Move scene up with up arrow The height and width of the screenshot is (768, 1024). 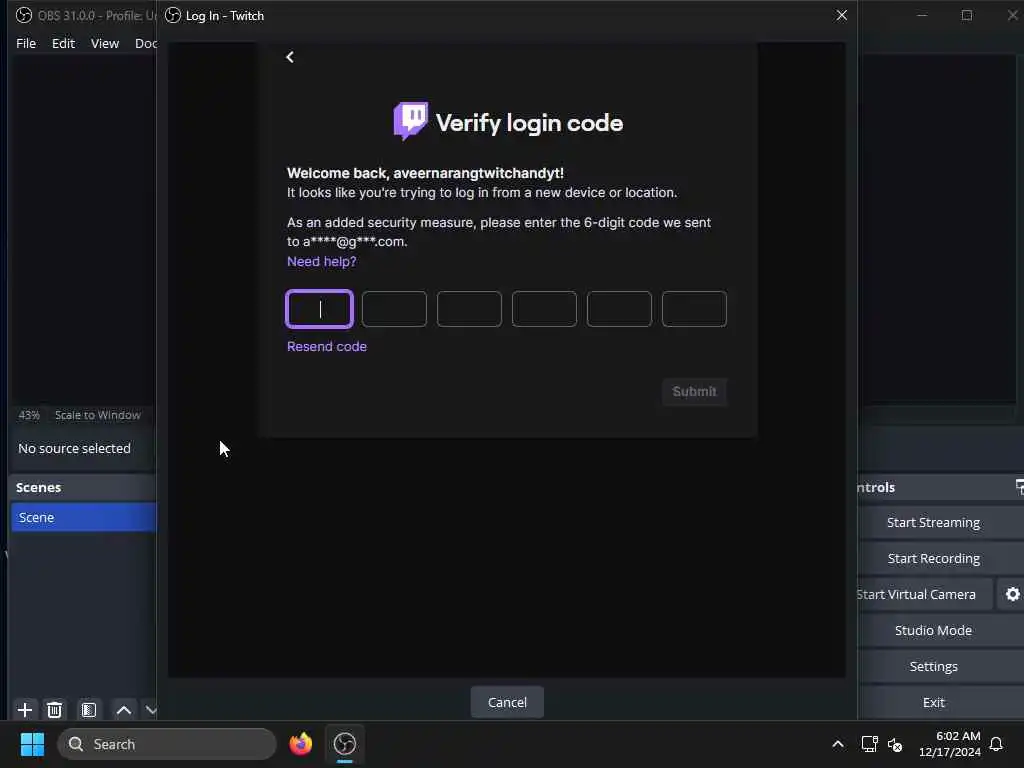(x=124, y=709)
